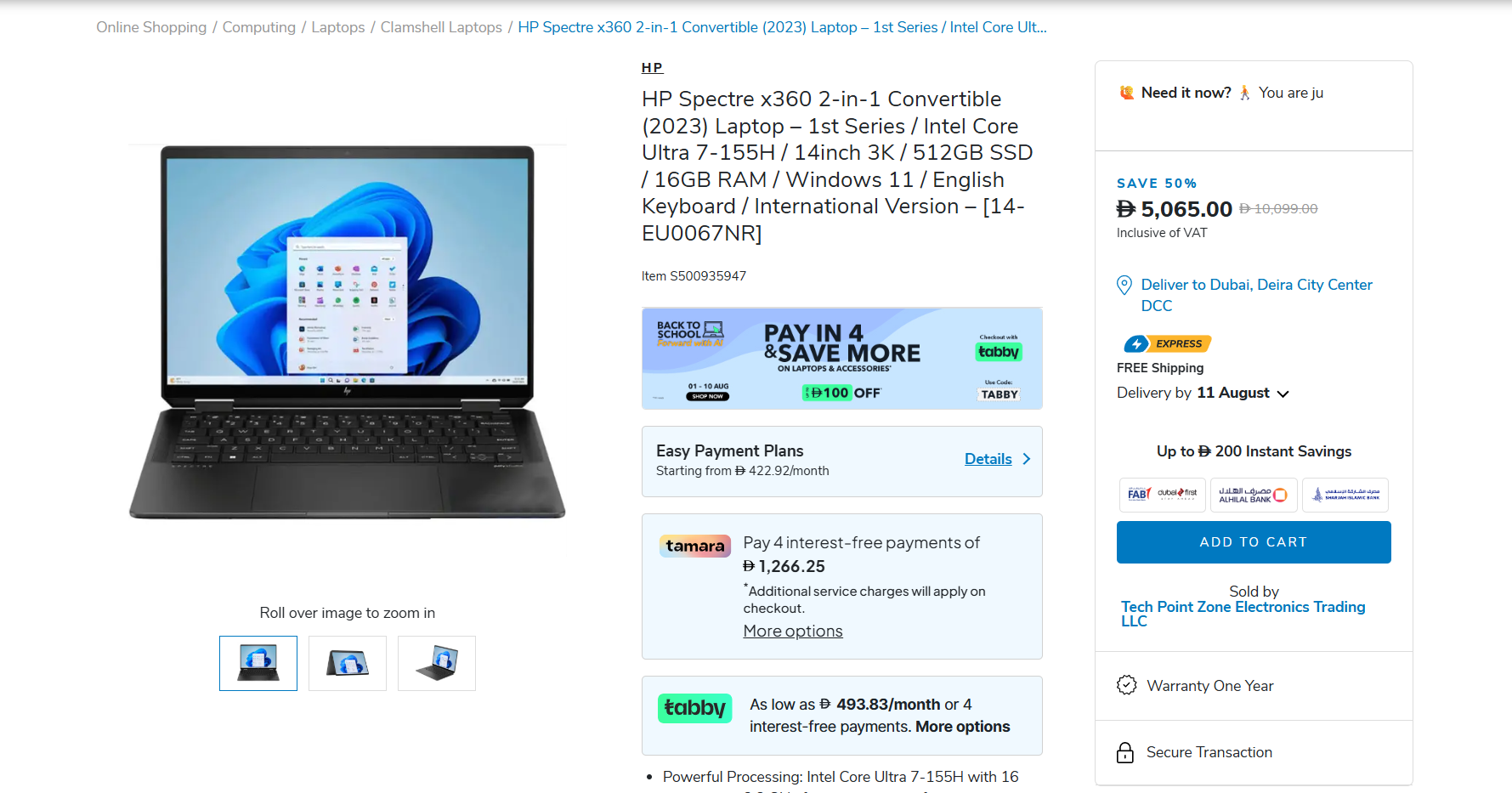Select the third angled laptop thumbnail
The image size is (1512, 793).
(437, 663)
